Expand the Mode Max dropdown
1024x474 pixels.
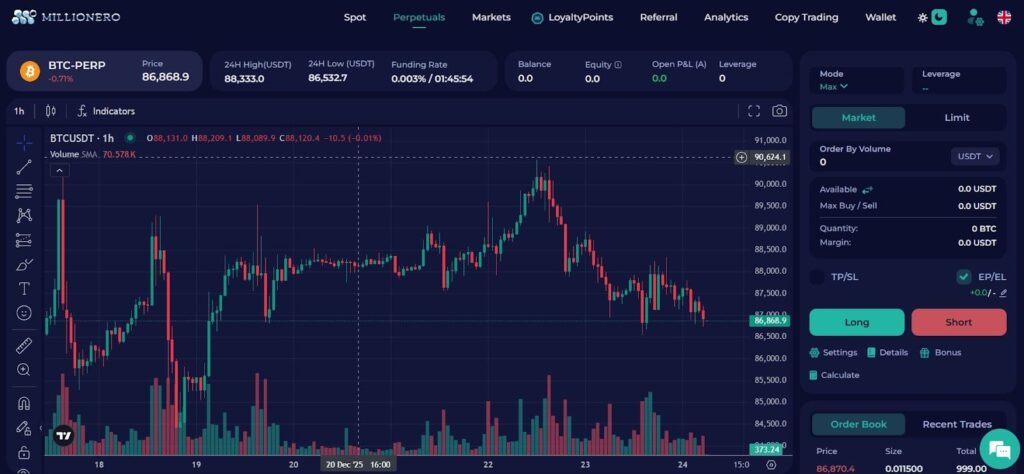pyautogui.click(x=834, y=87)
